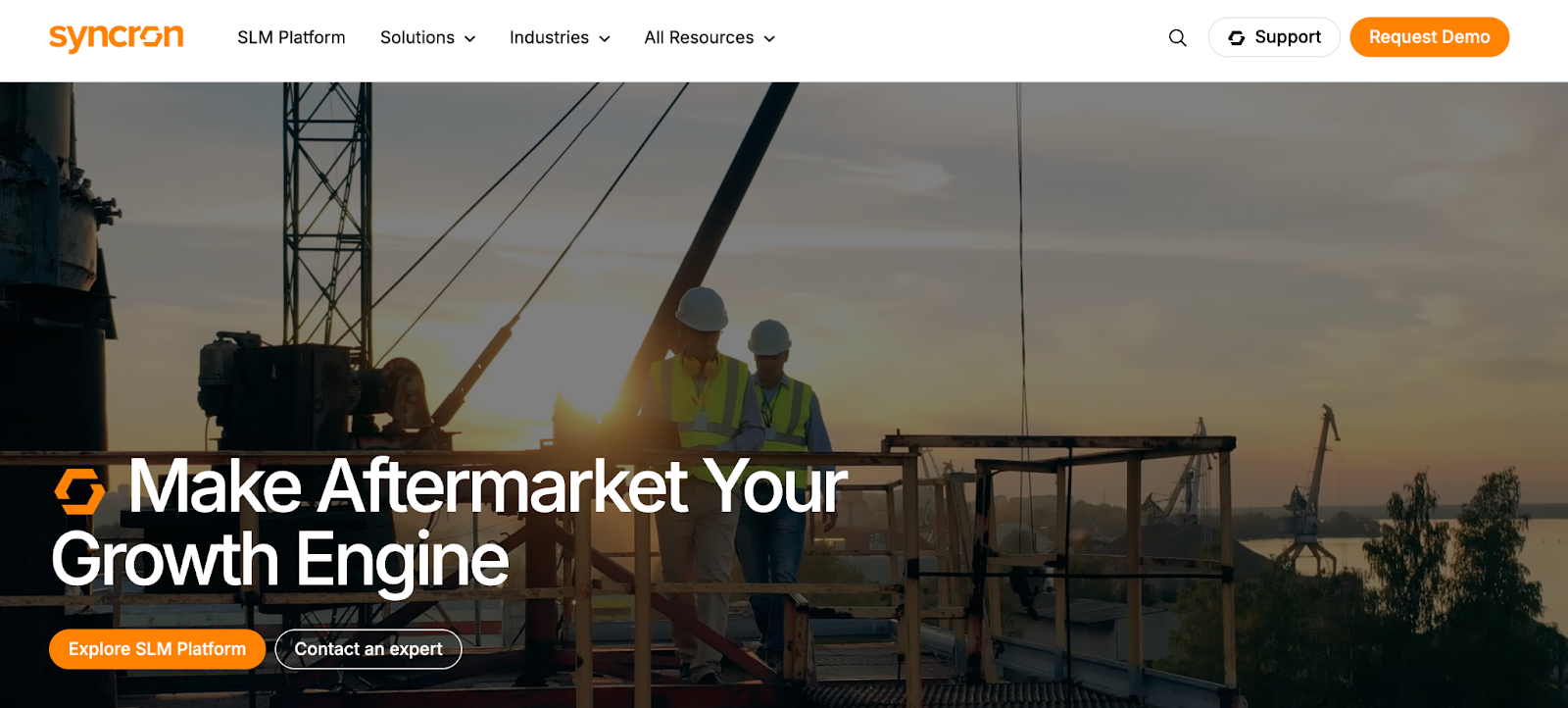
Task: Expand the Industries chevron arrow
Action: pyautogui.click(x=605, y=38)
